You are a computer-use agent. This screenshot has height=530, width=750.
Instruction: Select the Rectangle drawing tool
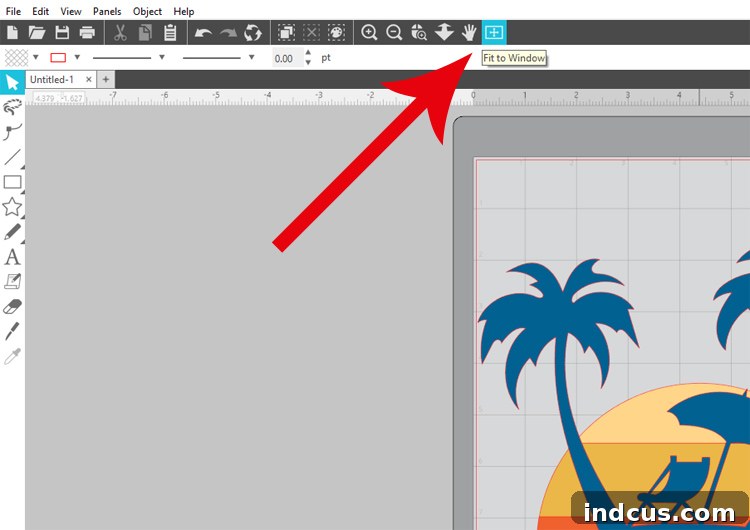click(12, 182)
